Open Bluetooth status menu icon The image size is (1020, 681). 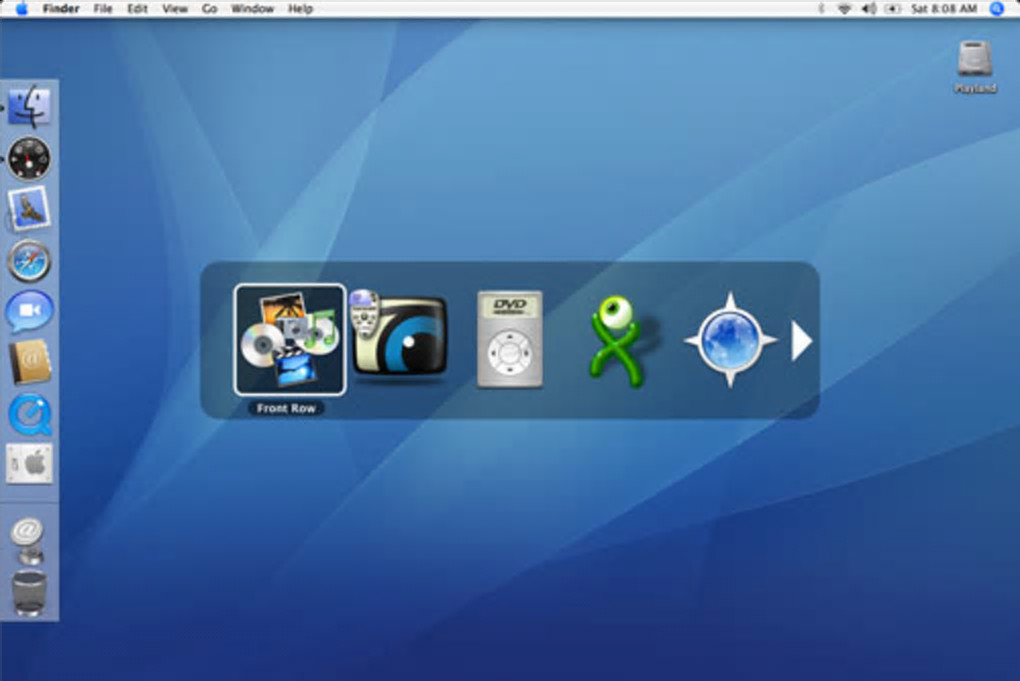(x=821, y=8)
